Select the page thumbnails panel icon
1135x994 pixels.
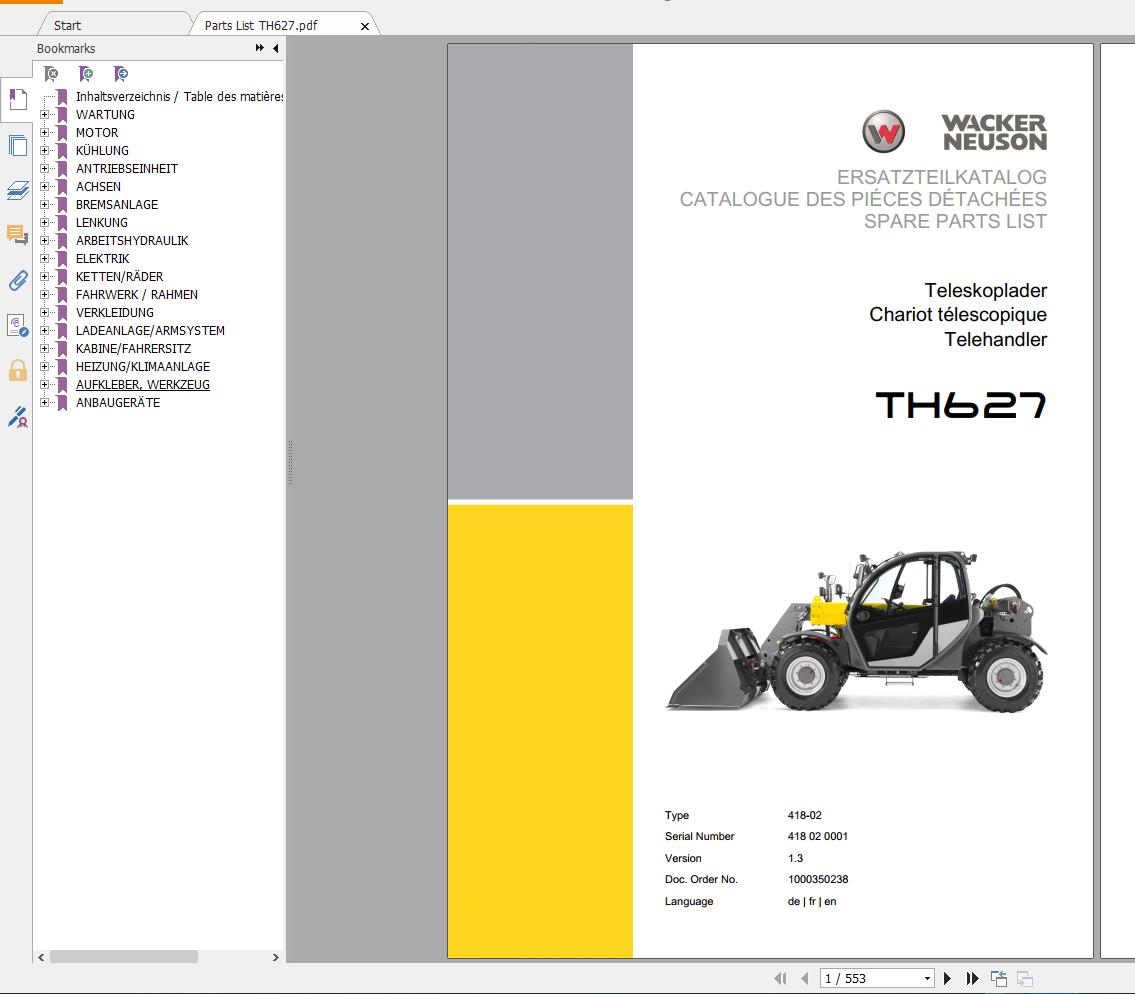pyautogui.click(x=17, y=145)
